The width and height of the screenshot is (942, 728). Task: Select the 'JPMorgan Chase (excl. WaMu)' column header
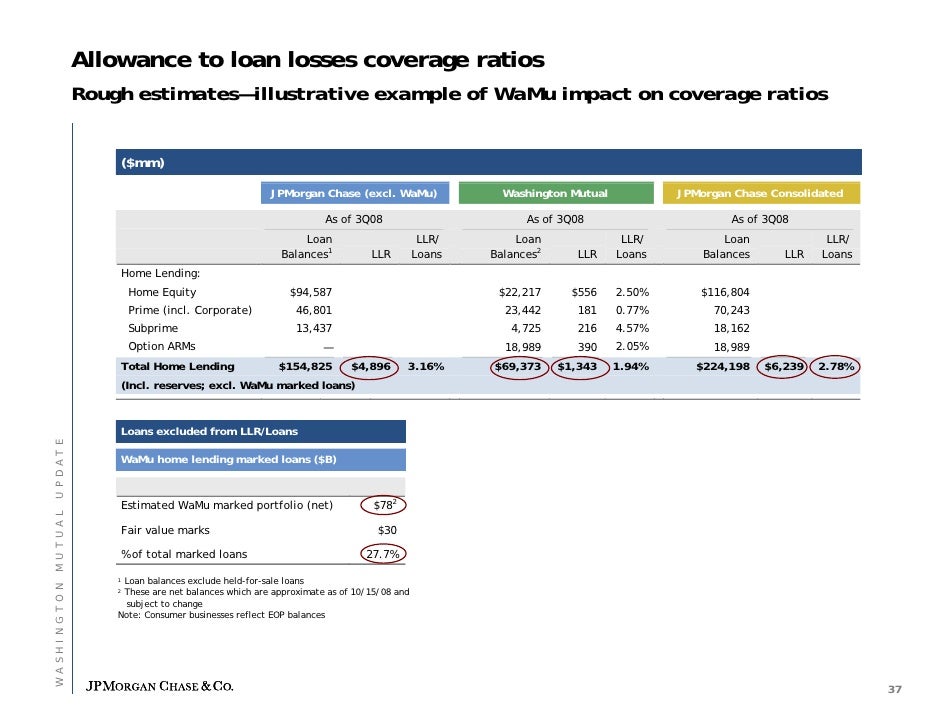354,193
